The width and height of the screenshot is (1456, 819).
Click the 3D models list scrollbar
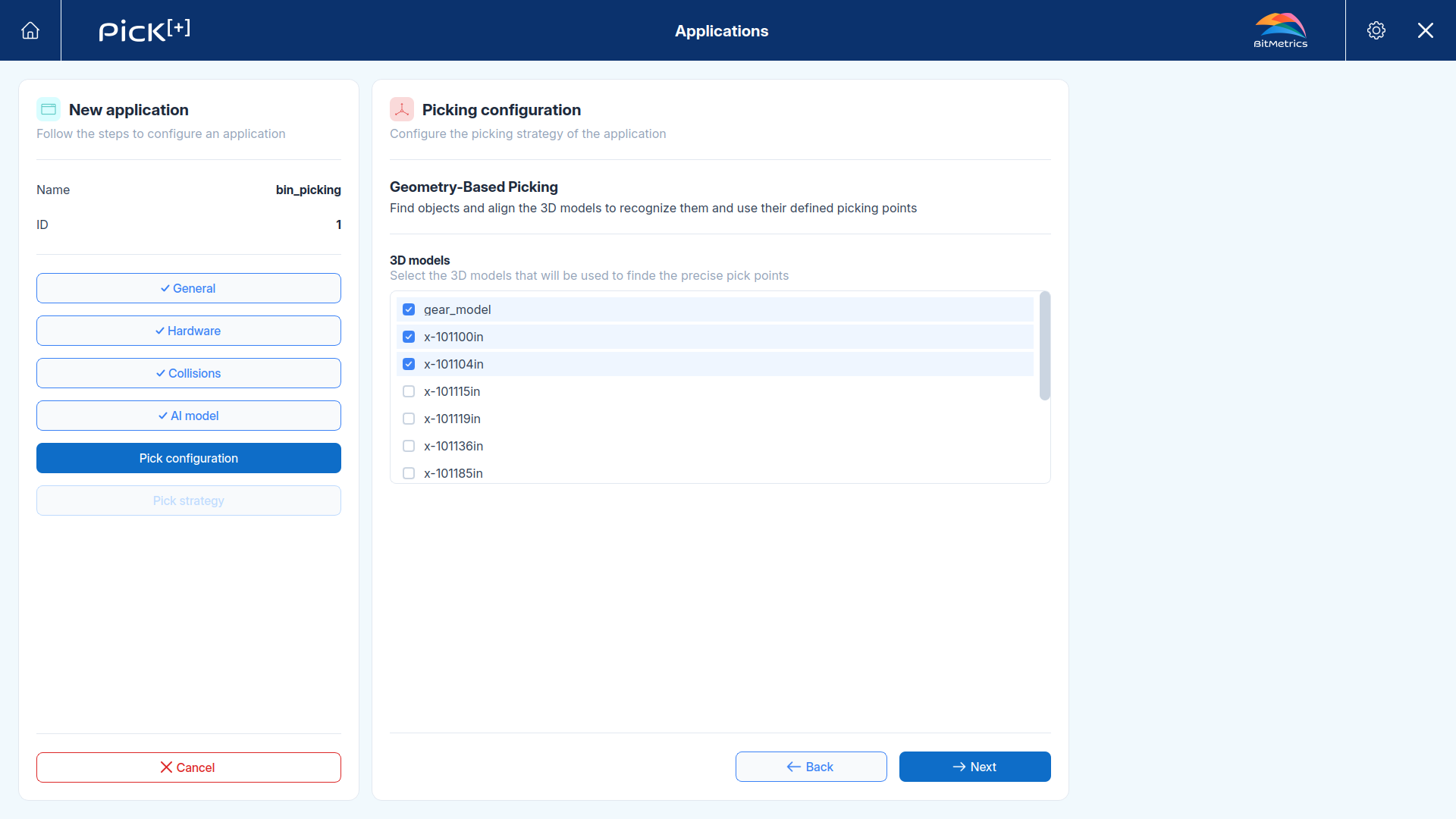(x=1045, y=346)
